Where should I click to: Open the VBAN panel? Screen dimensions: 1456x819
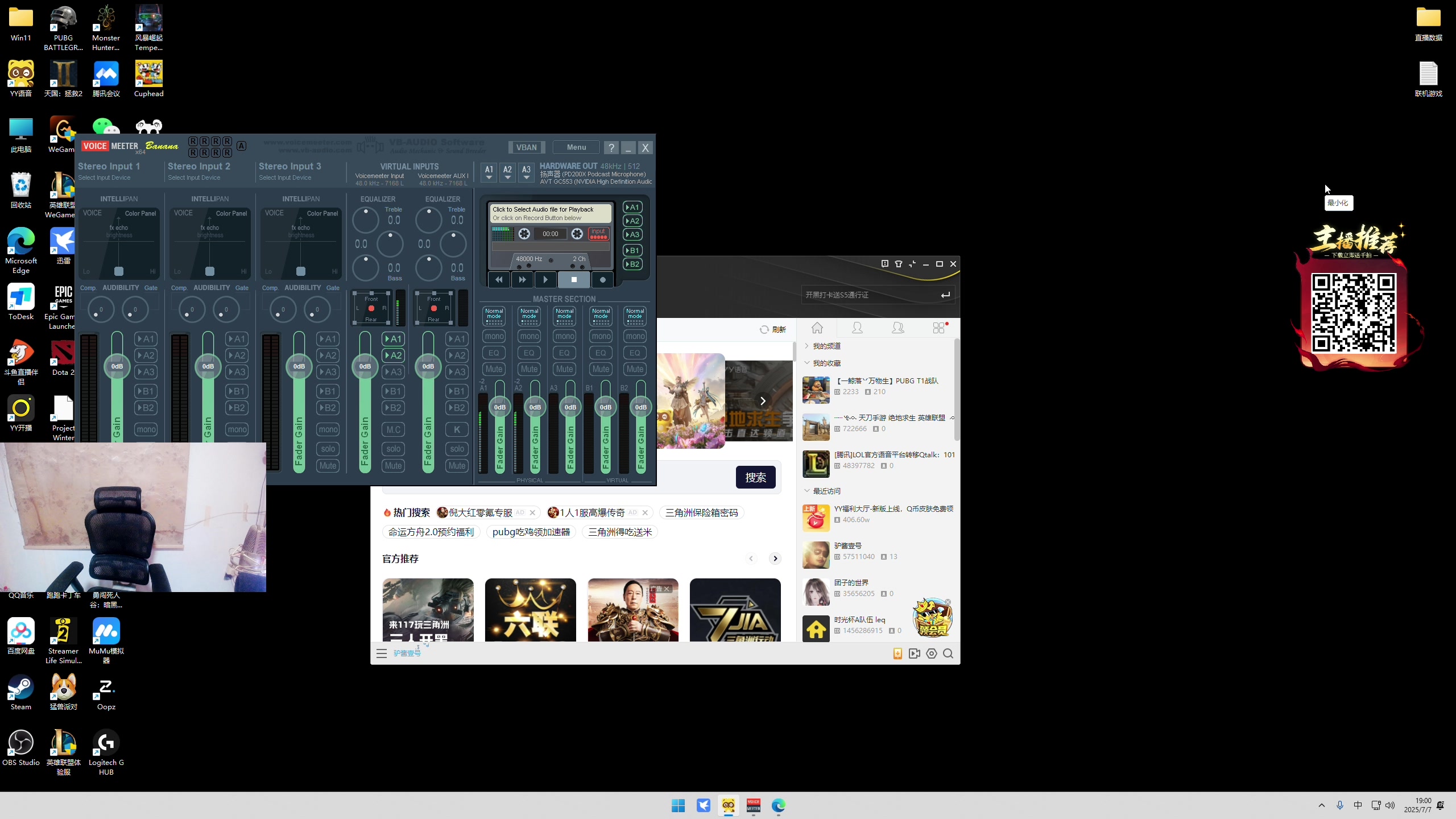[x=526, y=147]
